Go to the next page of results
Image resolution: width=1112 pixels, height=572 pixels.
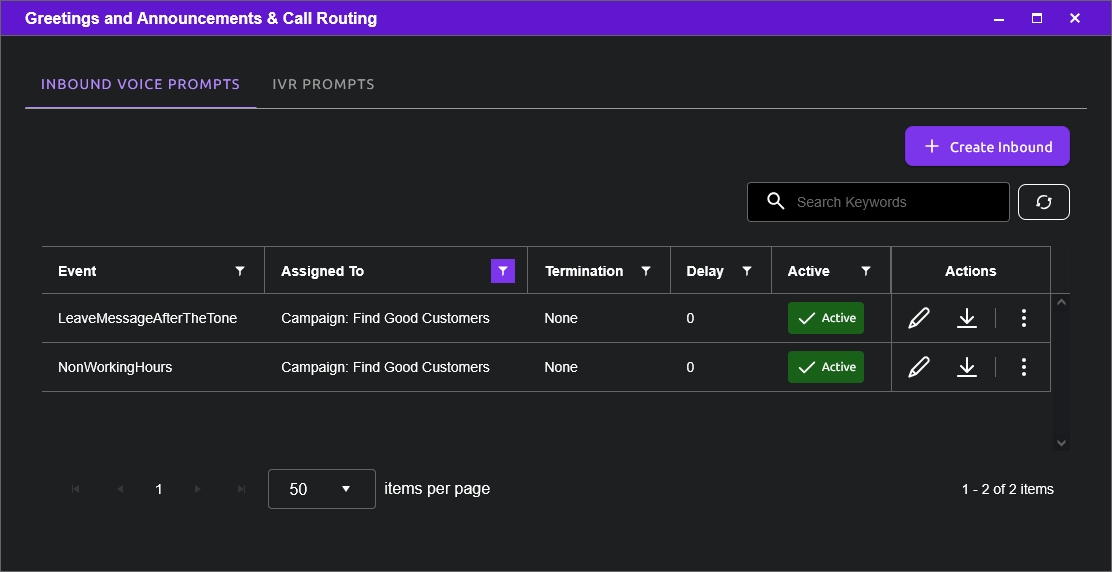click(x=197, y=489)
